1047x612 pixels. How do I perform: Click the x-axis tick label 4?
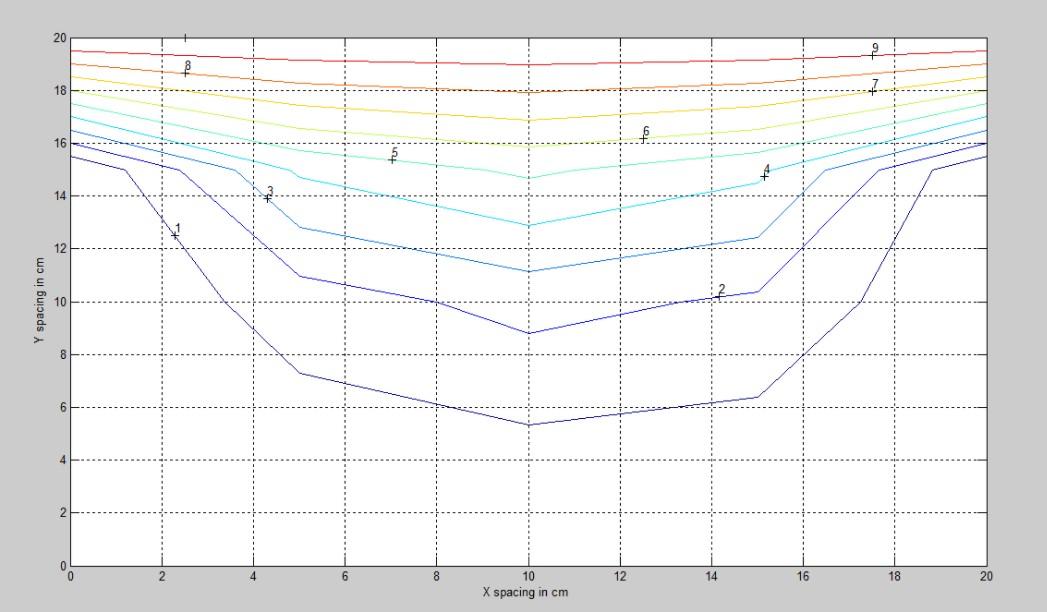point(254,577)
